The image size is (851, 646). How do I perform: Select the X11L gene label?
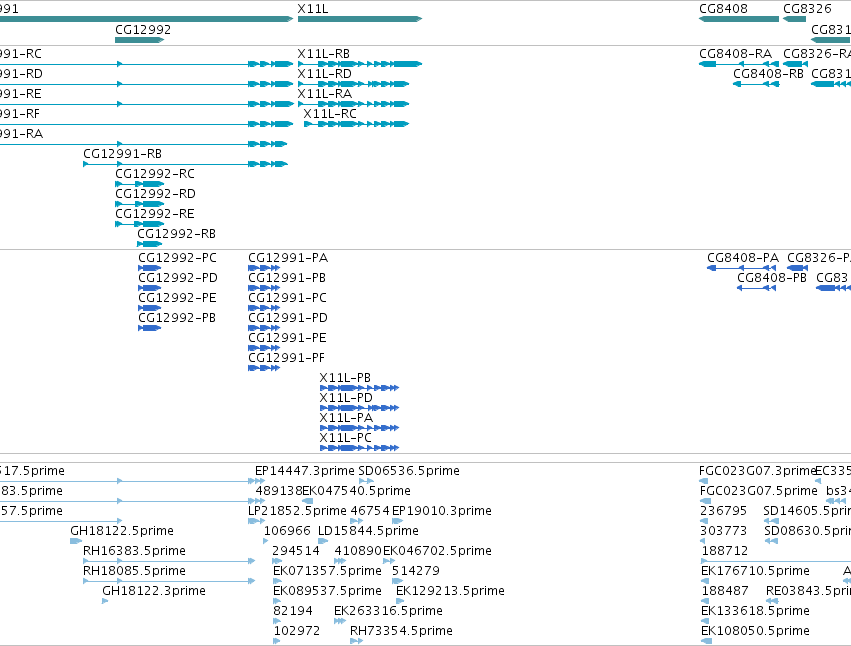point(313,9)
